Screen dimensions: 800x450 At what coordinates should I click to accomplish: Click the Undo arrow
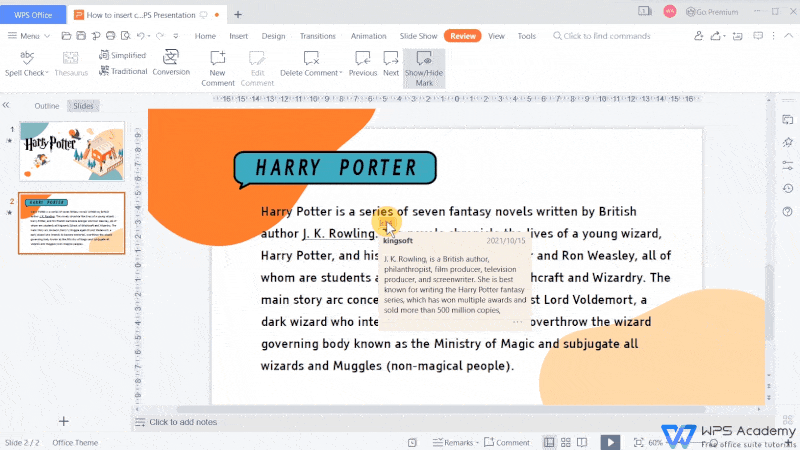click(x=140, y=36)
